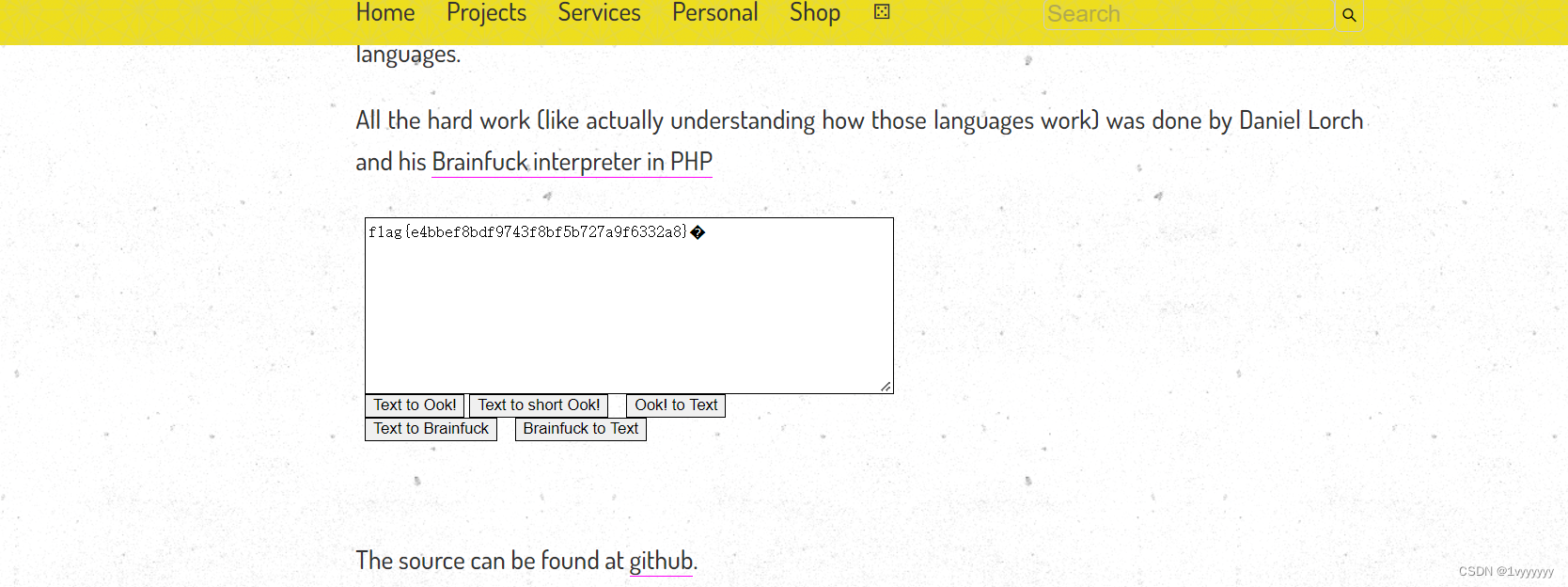The image size is (1568, 587).
Task: Click the Brainfuck to Text button
Action: 581,429
